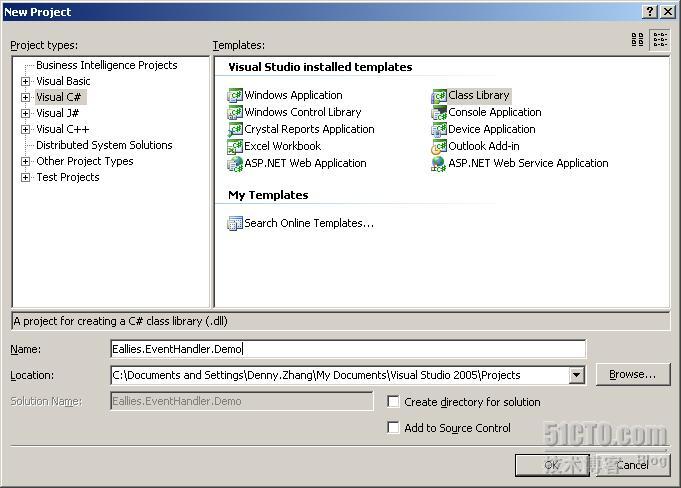Enable Create directory for solution checkbox
Screen dimensions: 681x488
point(393,401)
